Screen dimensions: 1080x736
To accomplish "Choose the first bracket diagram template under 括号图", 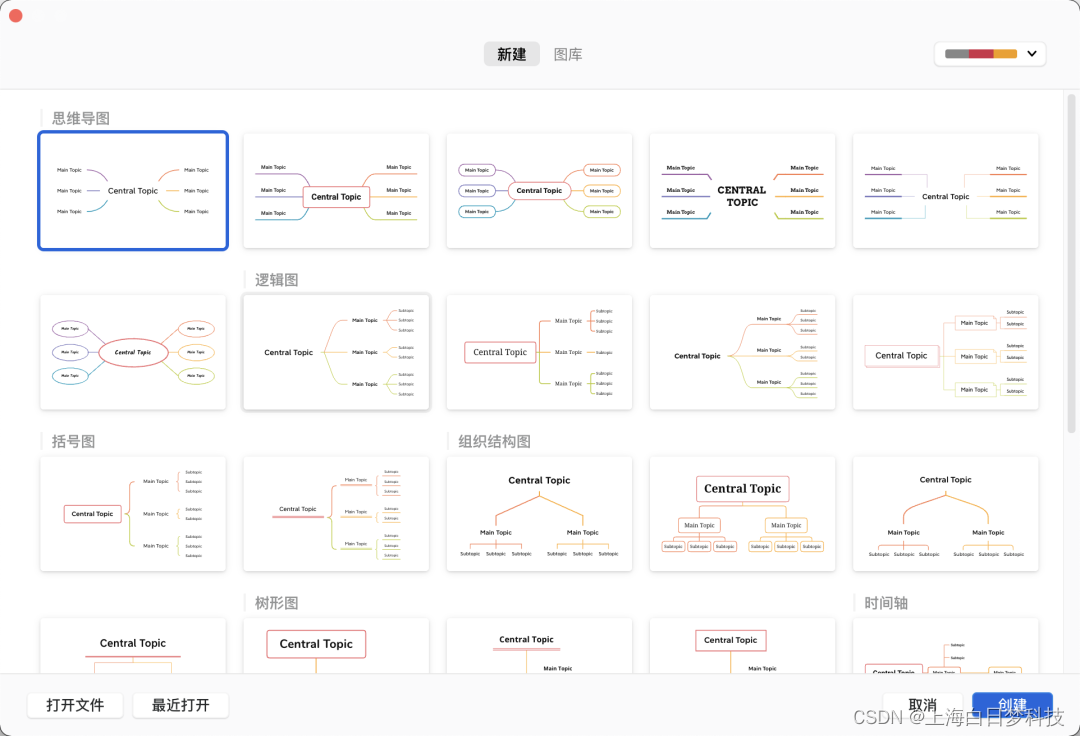I will tap(133, 514).
